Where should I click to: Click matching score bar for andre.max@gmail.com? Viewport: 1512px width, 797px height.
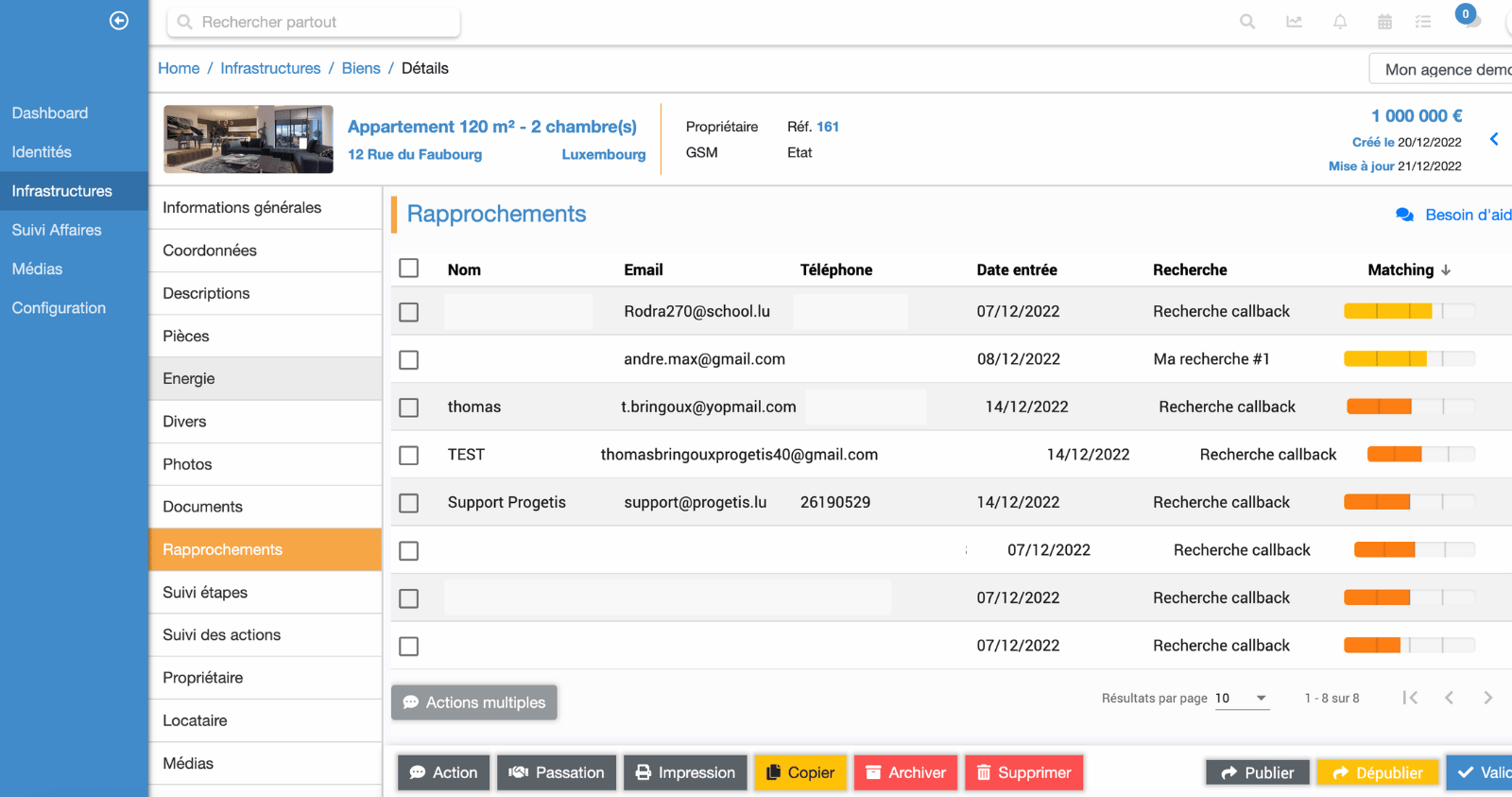coord(1408,359)
